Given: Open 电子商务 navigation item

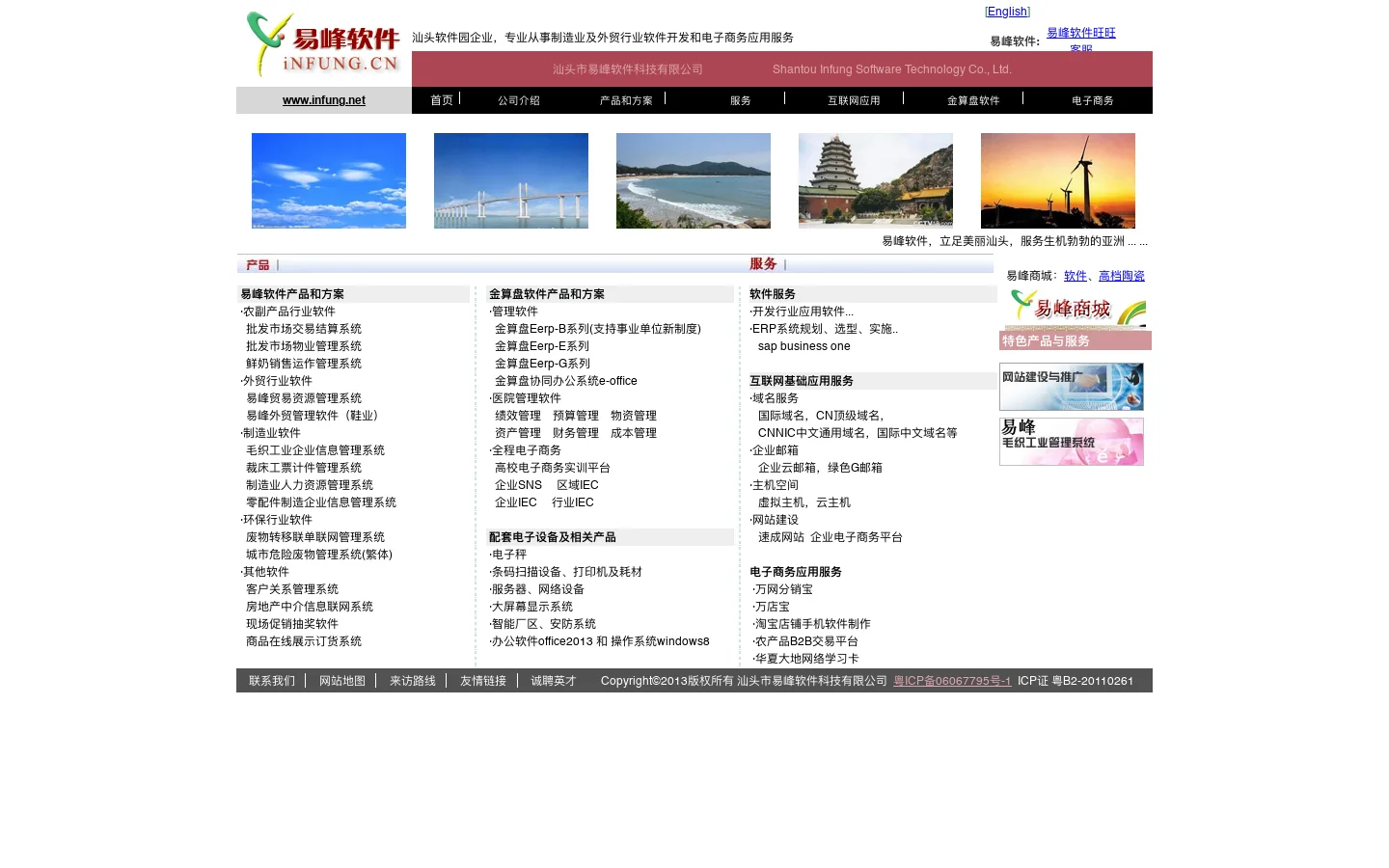Looking at the screenshot, I should coord(1093,100).
